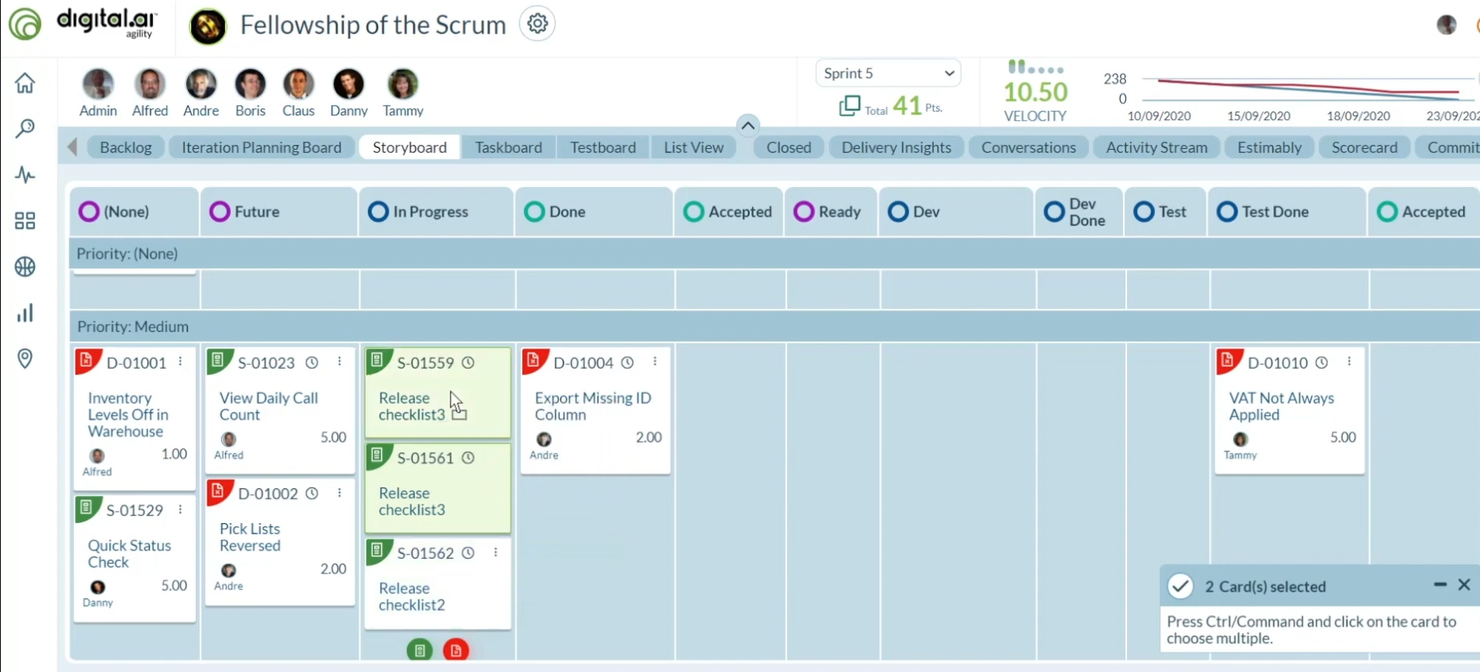Switch to the Taskboard tab
1480x672 pixels.
pos(508,147)
